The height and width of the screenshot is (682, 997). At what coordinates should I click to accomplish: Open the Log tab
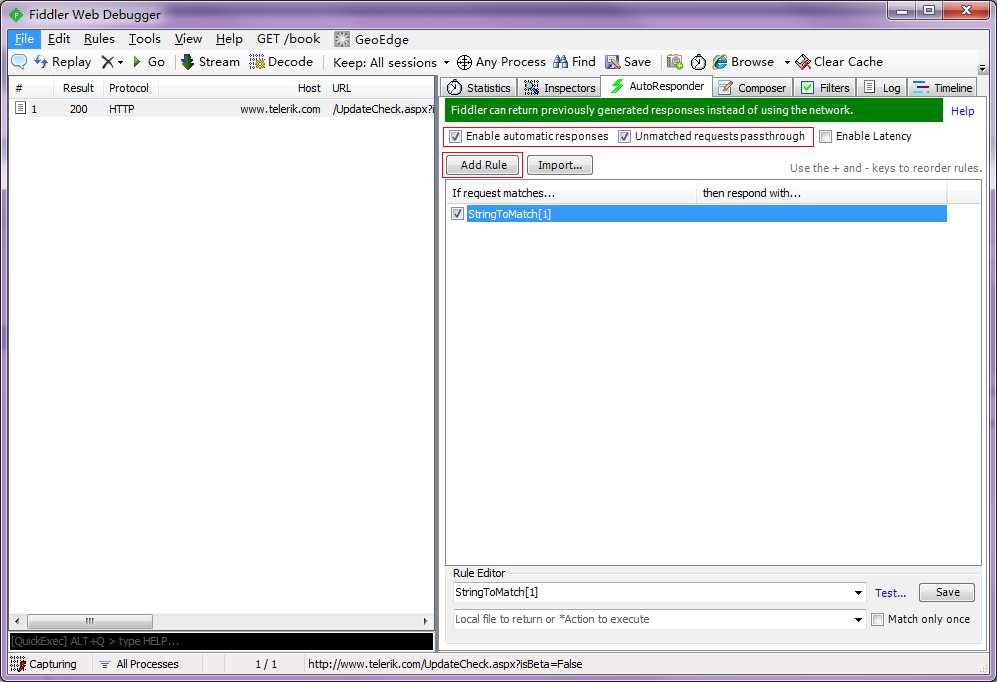(x=882, y=88)
